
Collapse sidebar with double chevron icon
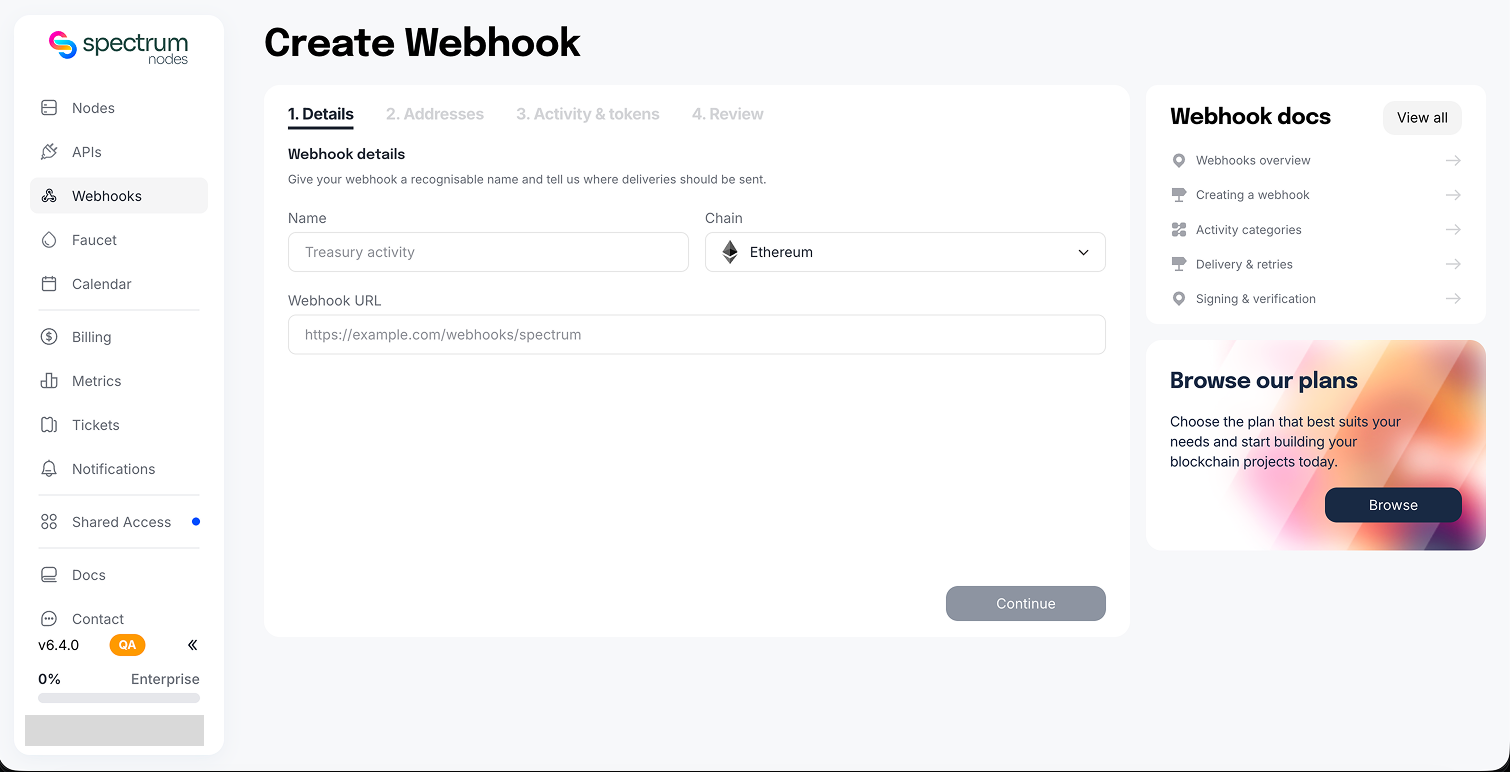click(x=193, y=645)
